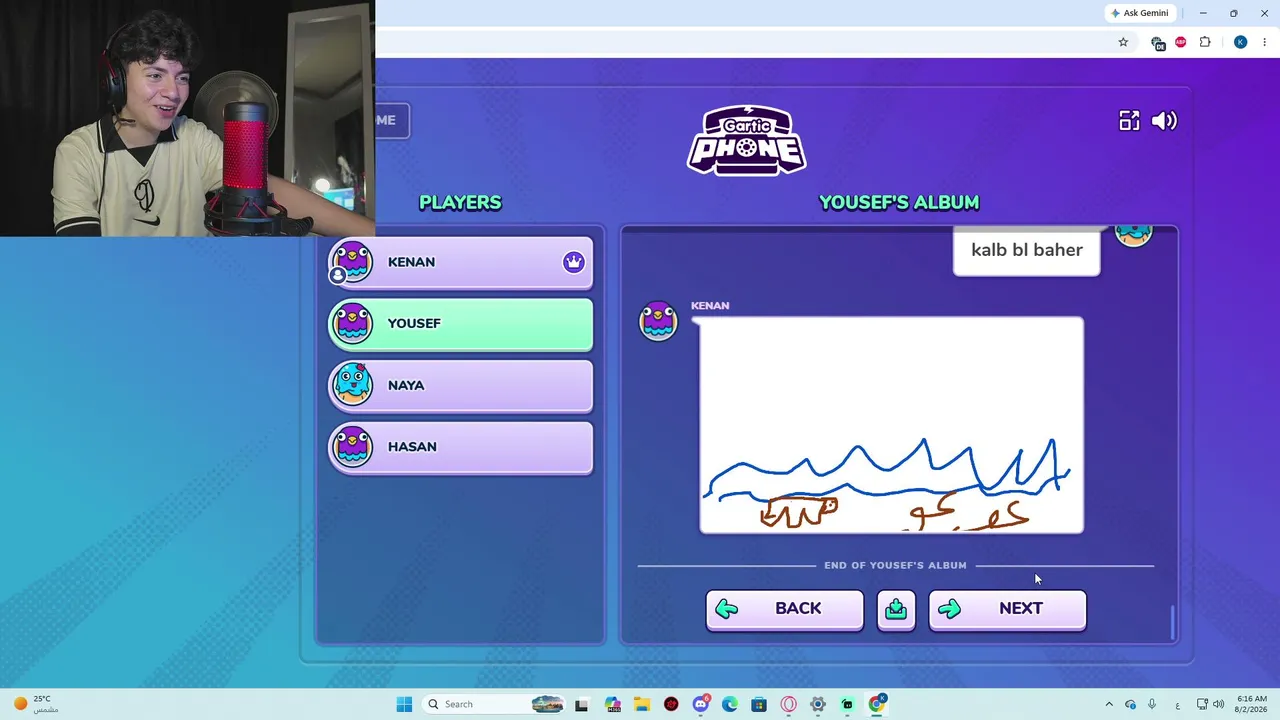
Task: Click Kenan's avatar beside the drawing
Action: click(x=658, y=321)
